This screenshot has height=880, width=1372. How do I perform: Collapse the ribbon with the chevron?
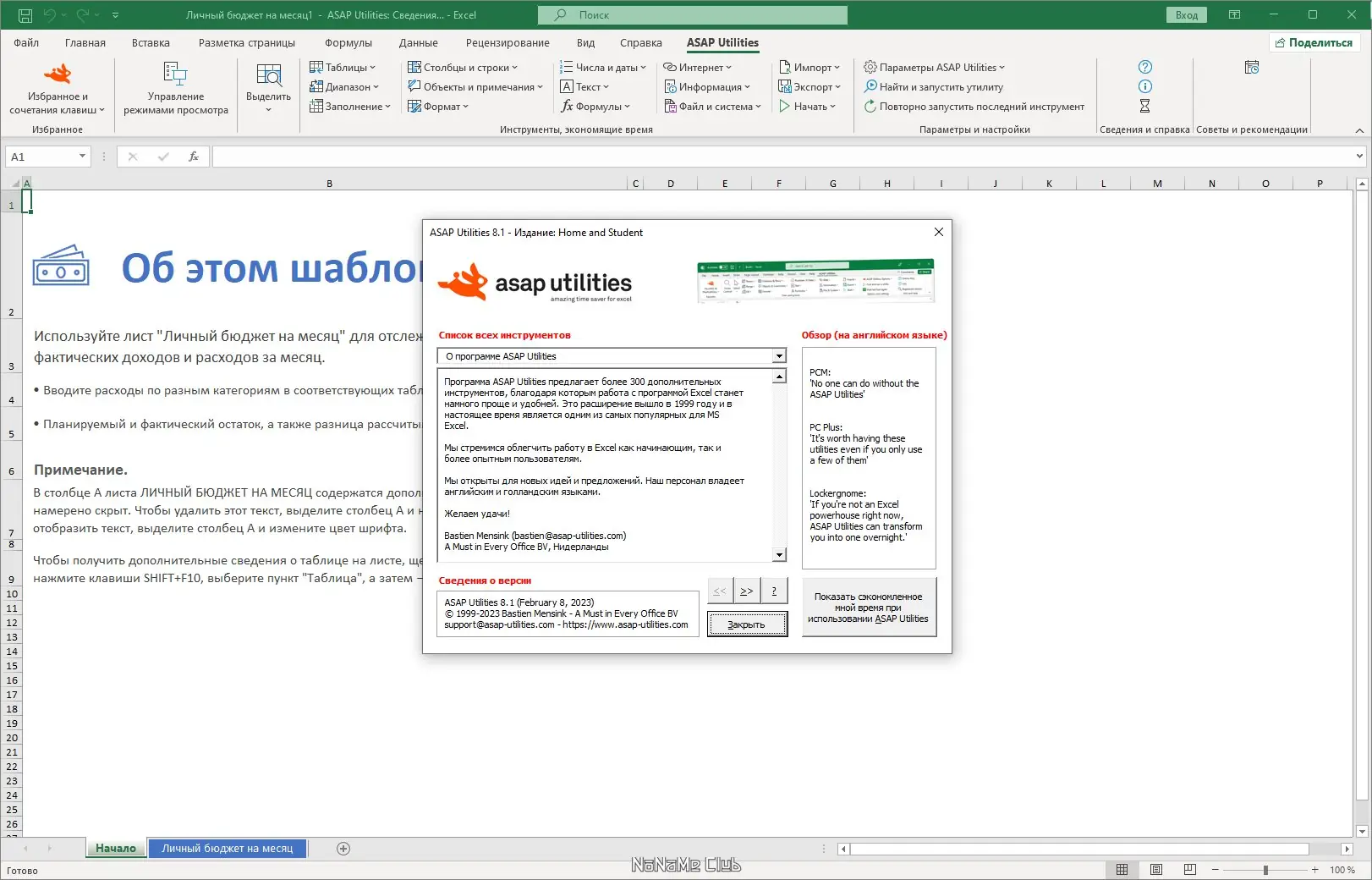click(1359, 130)
